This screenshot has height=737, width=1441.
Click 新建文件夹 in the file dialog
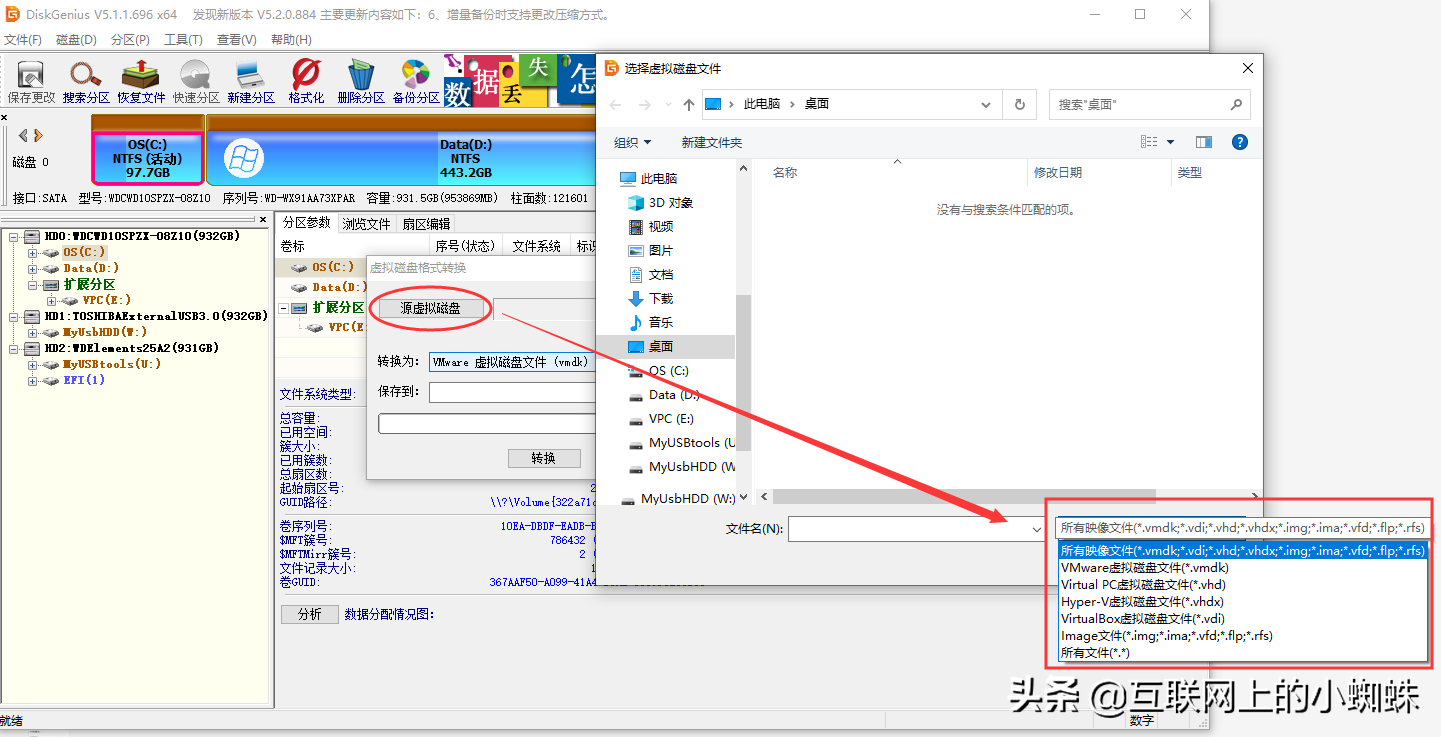coord(712,143)
